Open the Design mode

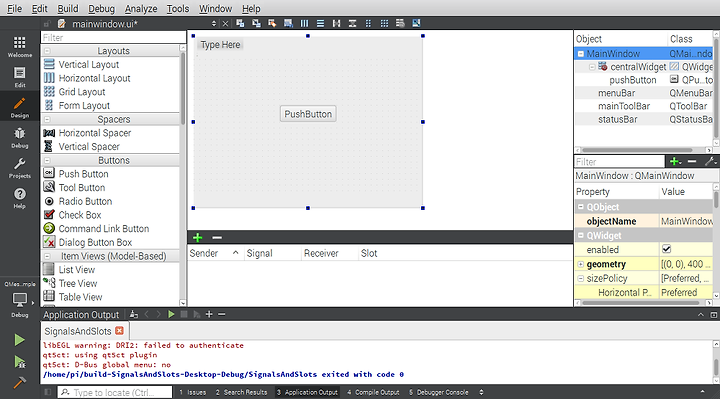19,107
